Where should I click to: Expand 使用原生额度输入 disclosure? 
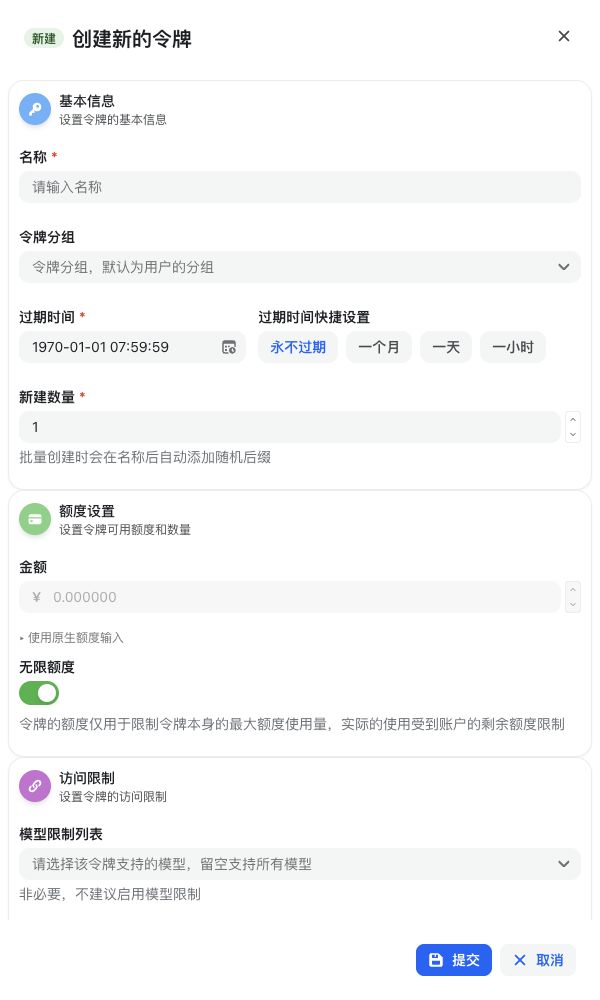(71, 638)
